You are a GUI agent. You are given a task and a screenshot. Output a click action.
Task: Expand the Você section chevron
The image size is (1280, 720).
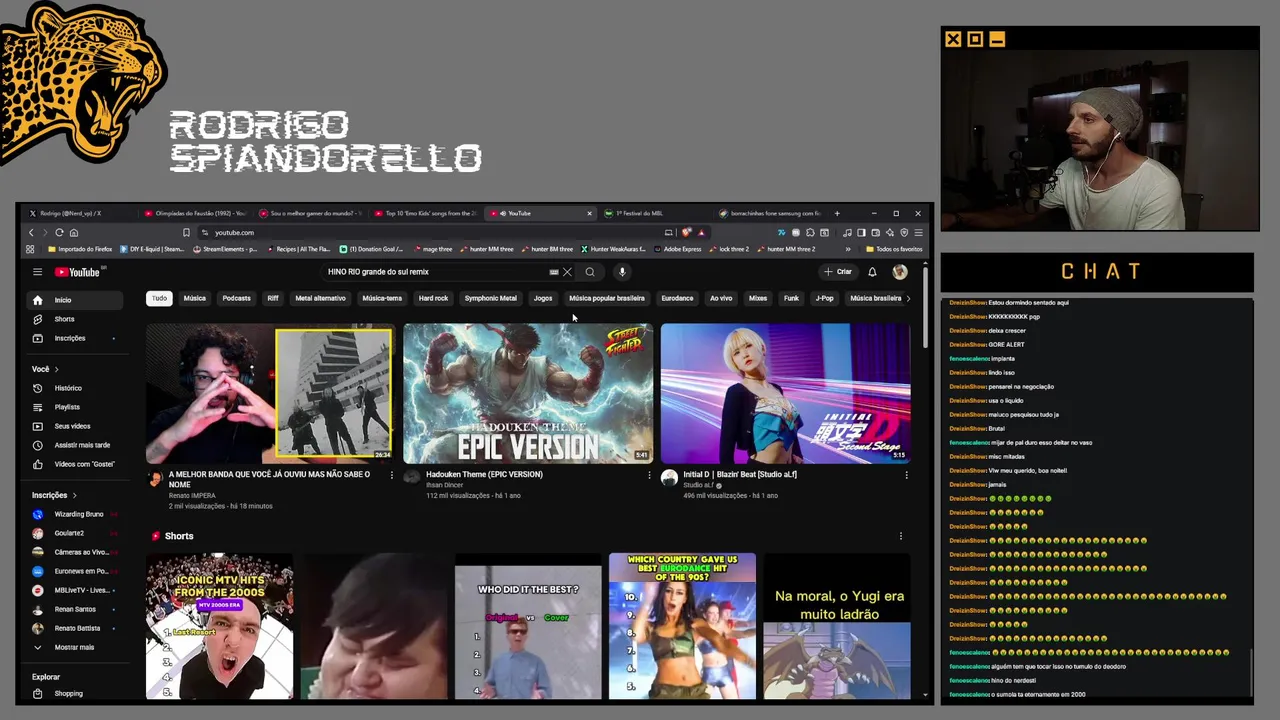pyautogui.click(x=57, y=369)
